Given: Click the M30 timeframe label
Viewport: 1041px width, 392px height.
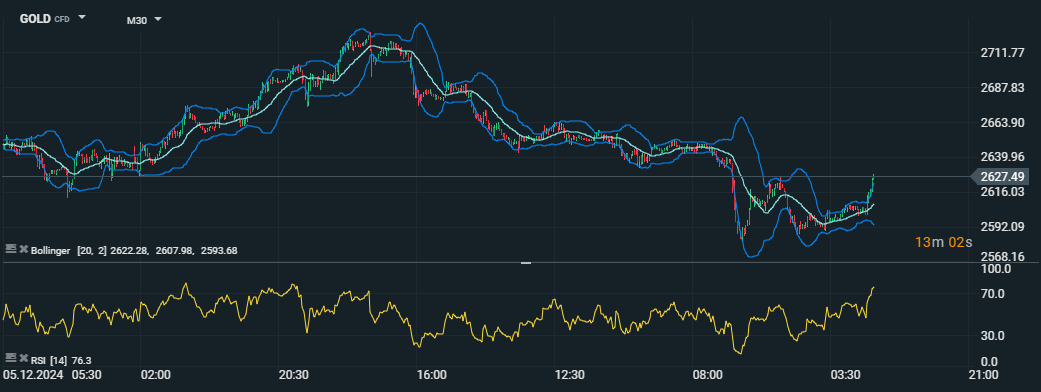Looking at the screenshot, I should 137,21.
